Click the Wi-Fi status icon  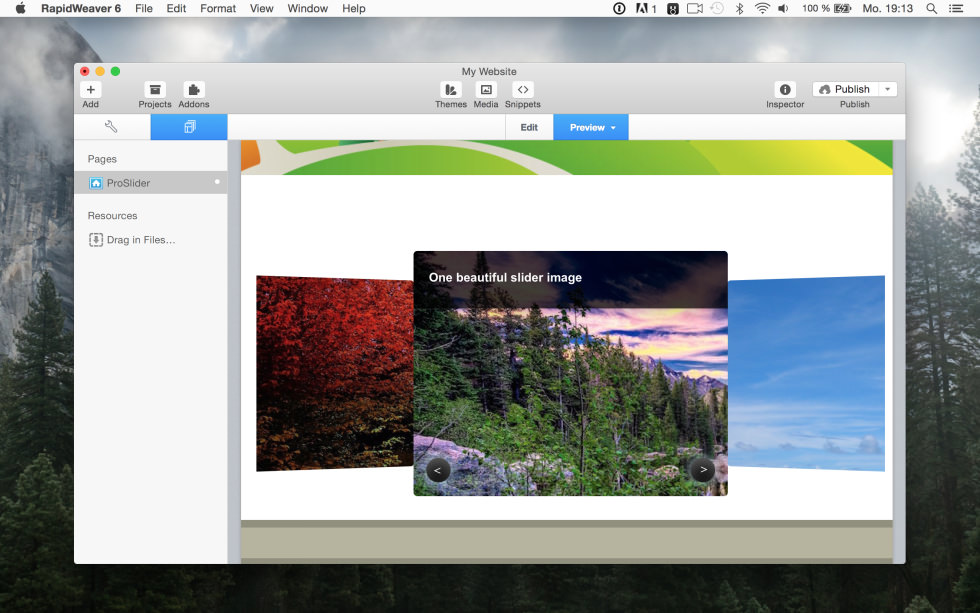[x=762, y=8]
